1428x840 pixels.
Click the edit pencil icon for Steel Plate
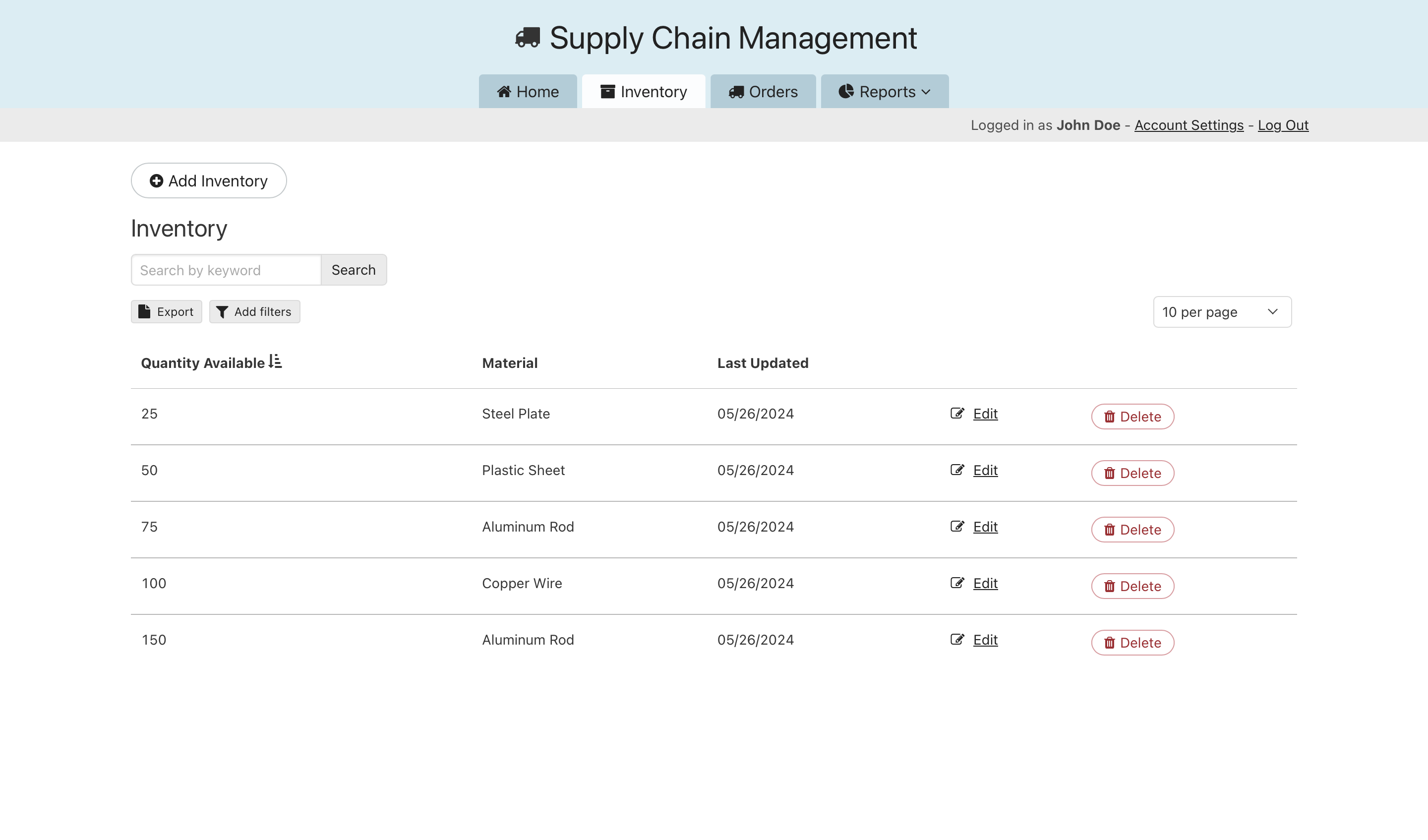[x=957, y=413]
